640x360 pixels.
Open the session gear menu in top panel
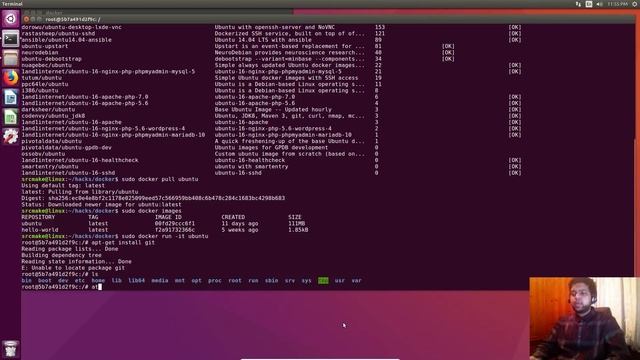point(635,4)
